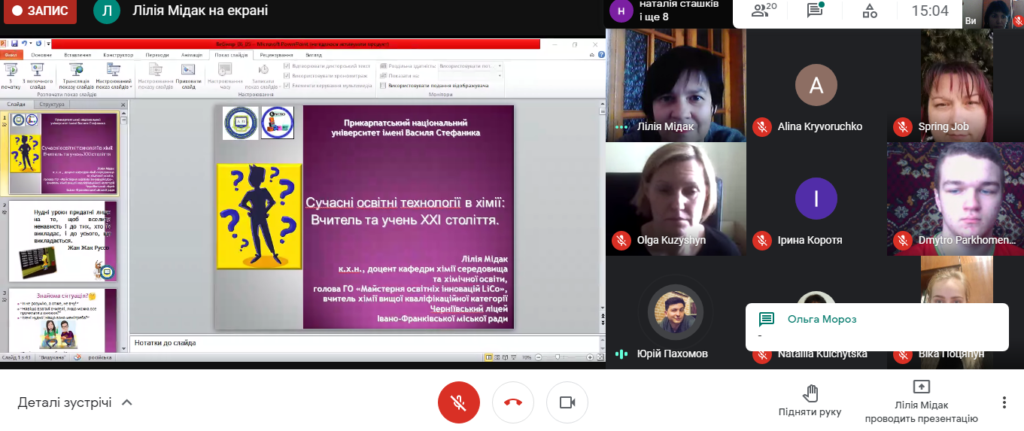Click the red hang up call button

512,402
